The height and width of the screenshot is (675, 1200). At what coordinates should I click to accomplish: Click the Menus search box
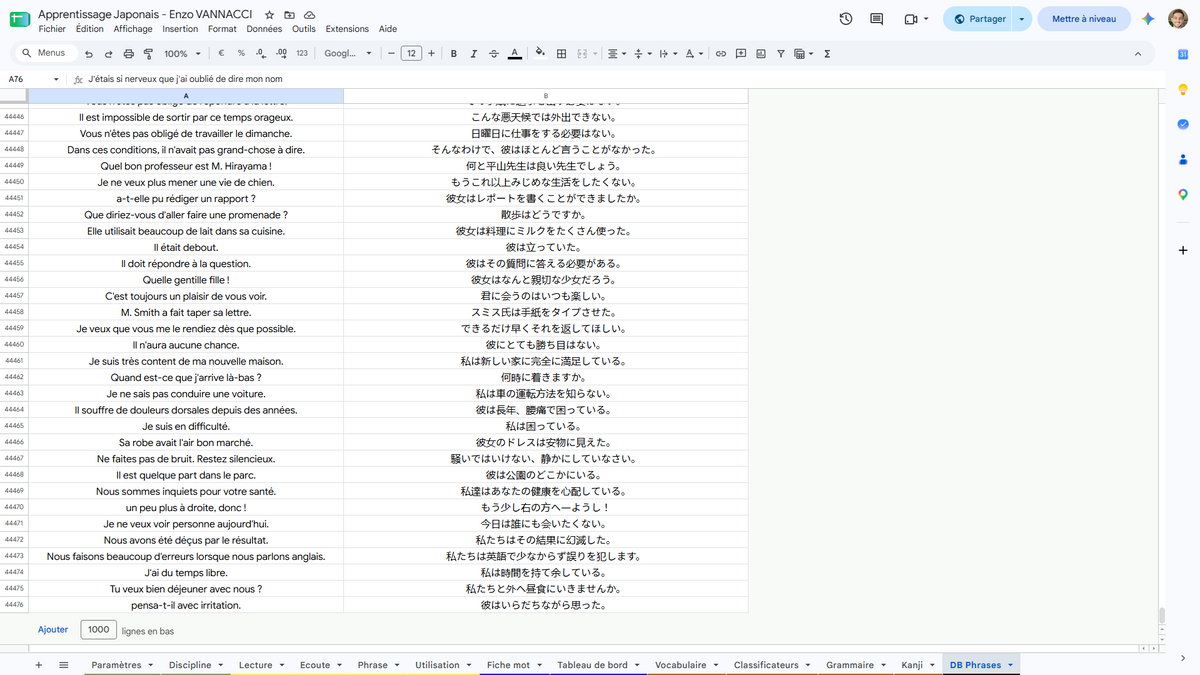click(43, 53)
